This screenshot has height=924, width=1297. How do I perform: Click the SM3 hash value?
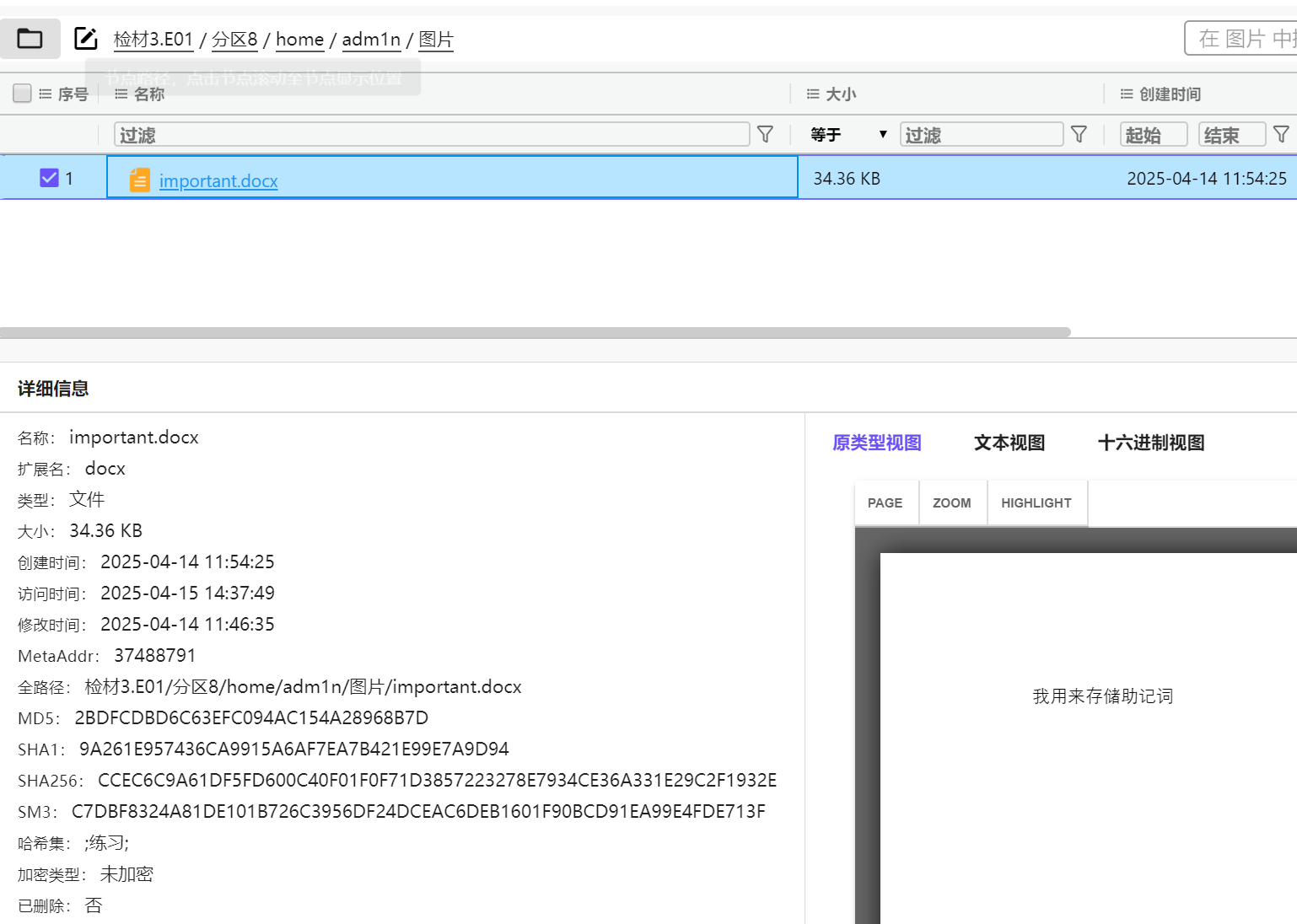[x=418, y=811]
